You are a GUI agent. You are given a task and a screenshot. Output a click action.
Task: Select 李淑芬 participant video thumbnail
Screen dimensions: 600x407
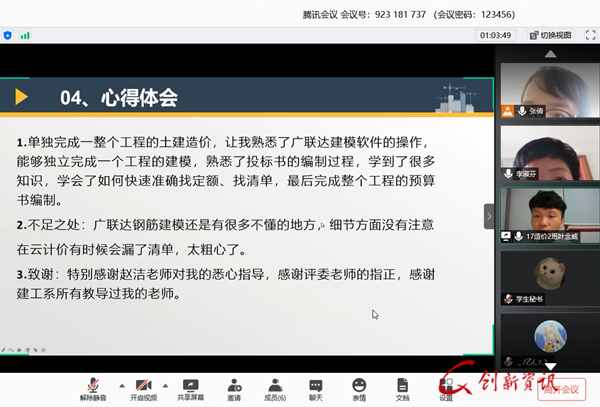550,153
